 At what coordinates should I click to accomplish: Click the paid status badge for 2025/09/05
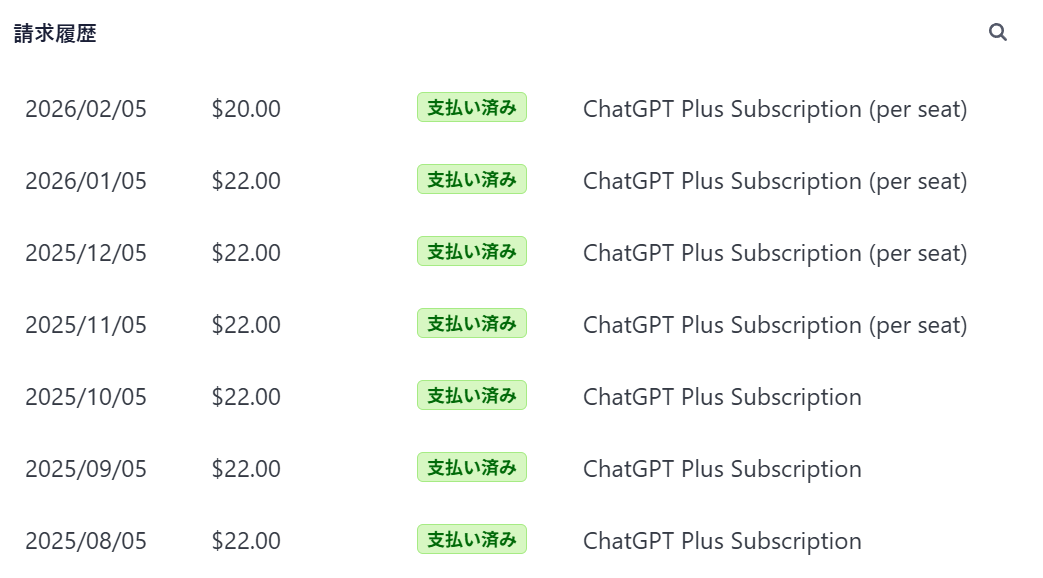pos(471,468)
